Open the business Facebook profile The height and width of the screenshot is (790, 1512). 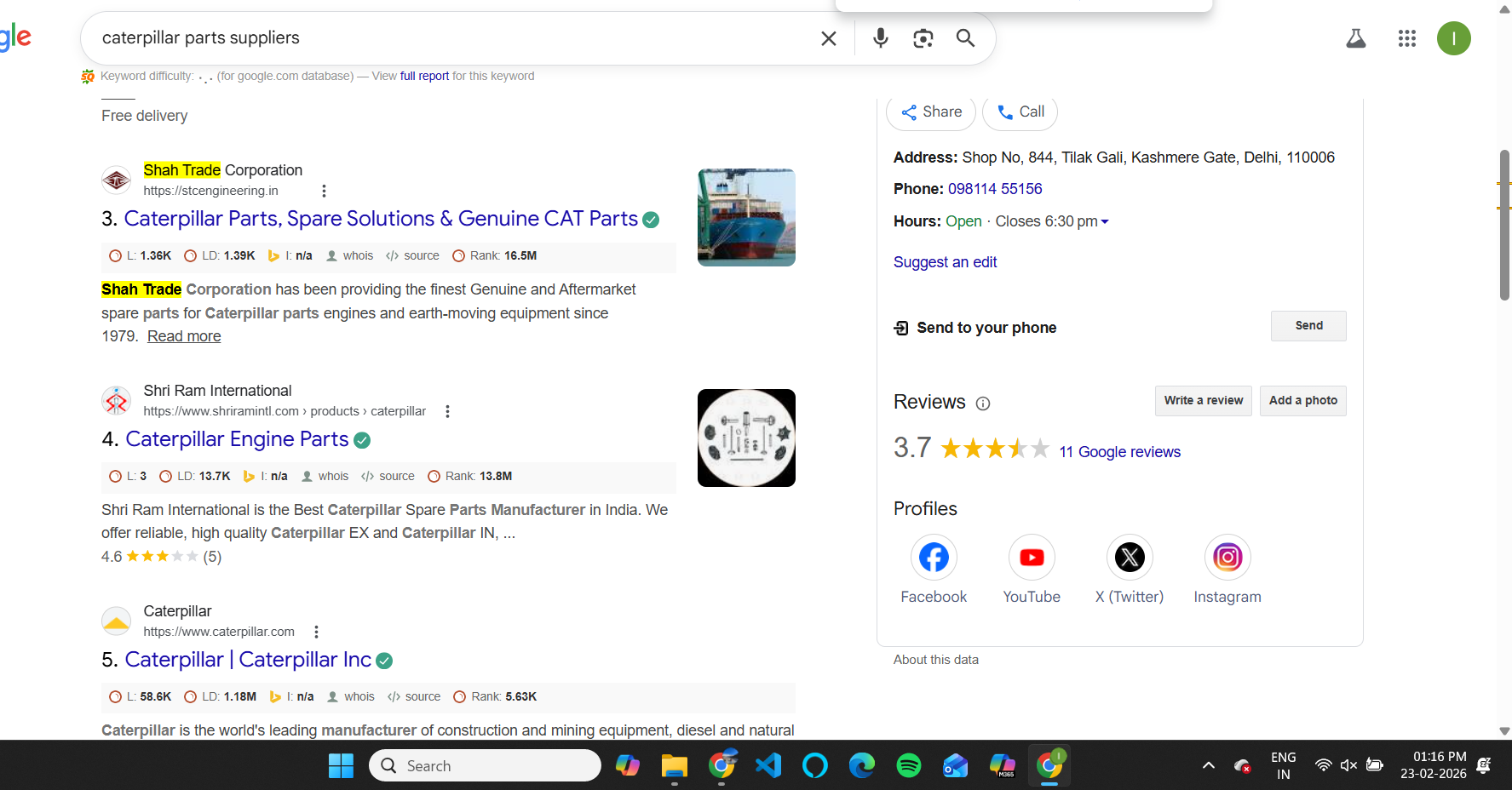click(x=934, y=558)
